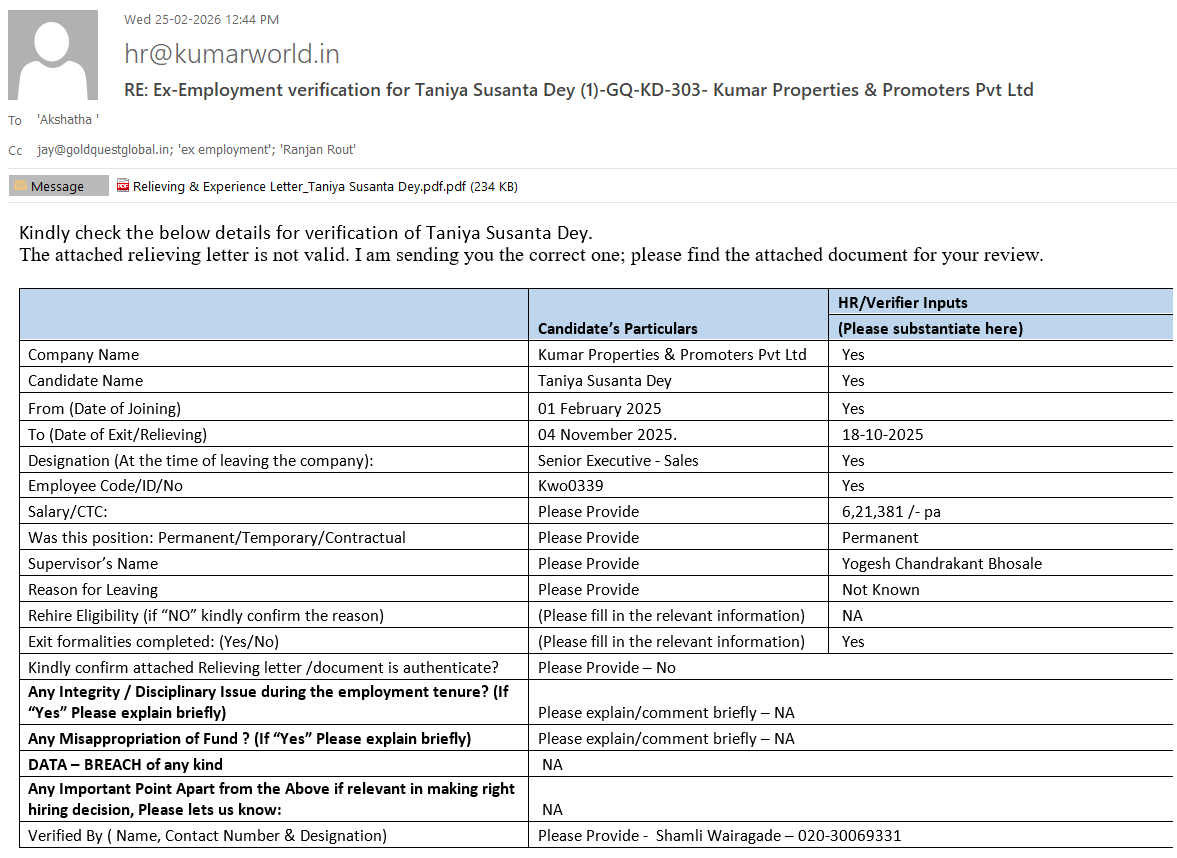Click jay@goldquestglobal.in in the Cc line
Image resolution: width=1177 pixels, height=858 pixels.
[x=101, y=150]
